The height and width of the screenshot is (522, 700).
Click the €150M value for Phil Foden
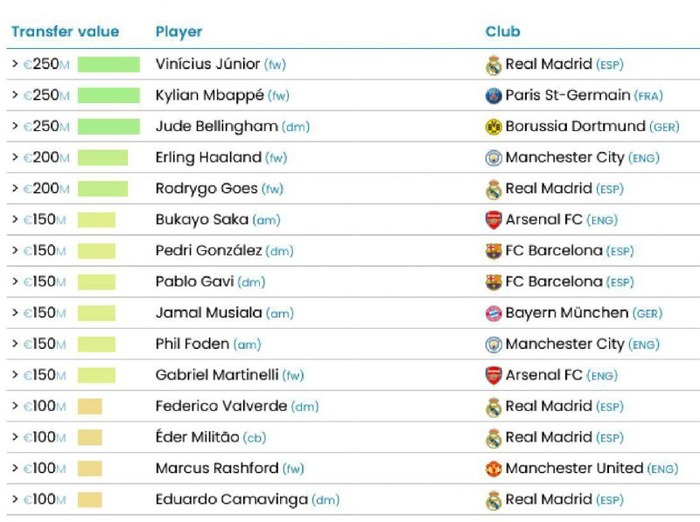pyautogui.click(x=44, y=344)
